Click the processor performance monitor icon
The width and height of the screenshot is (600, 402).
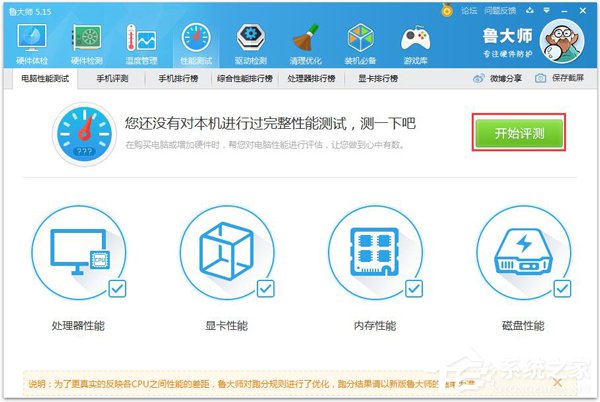click(x=79, y=252)
